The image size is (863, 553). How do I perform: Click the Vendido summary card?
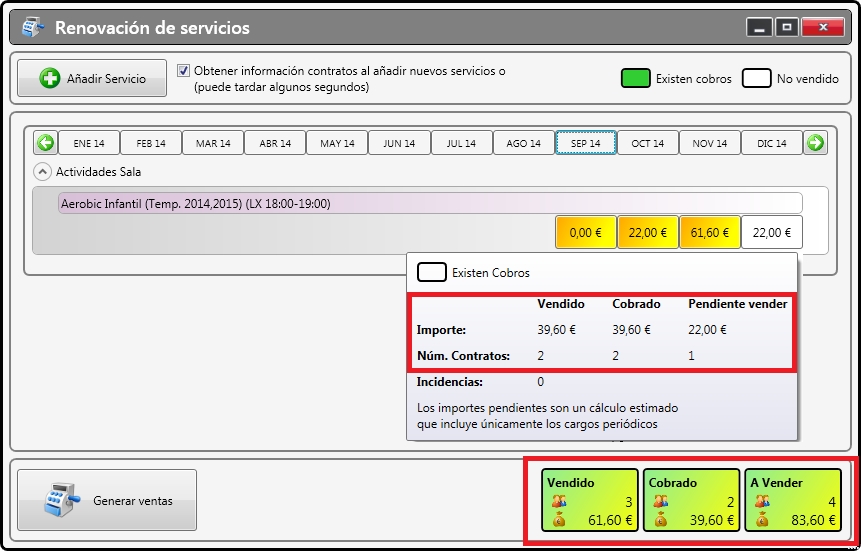coord(589,500)
